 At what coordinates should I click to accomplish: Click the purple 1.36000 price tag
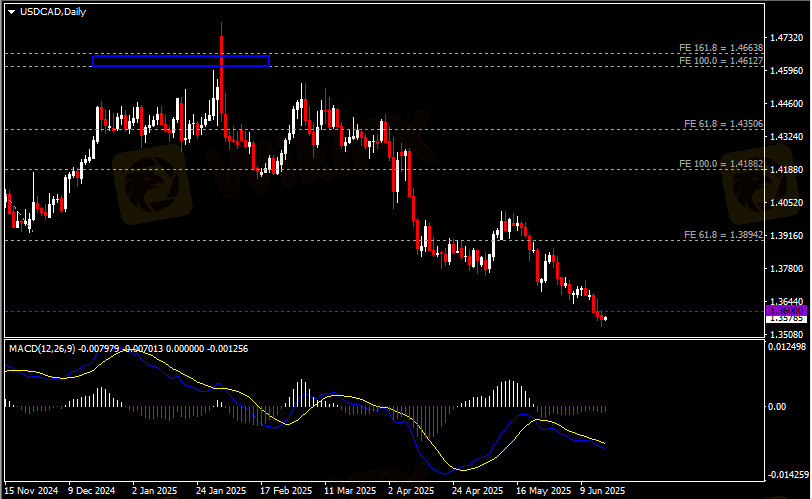(x=786, y=311)
